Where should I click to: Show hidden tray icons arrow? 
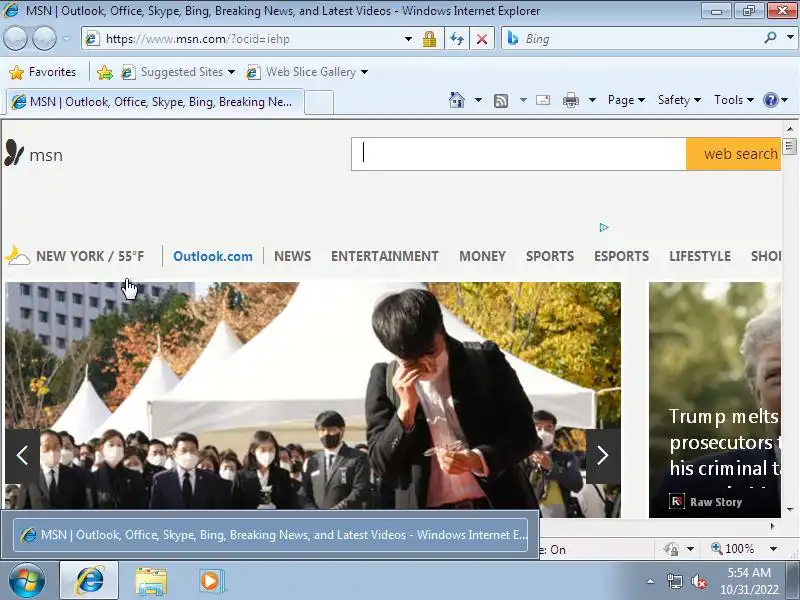(x=651, y=581)
